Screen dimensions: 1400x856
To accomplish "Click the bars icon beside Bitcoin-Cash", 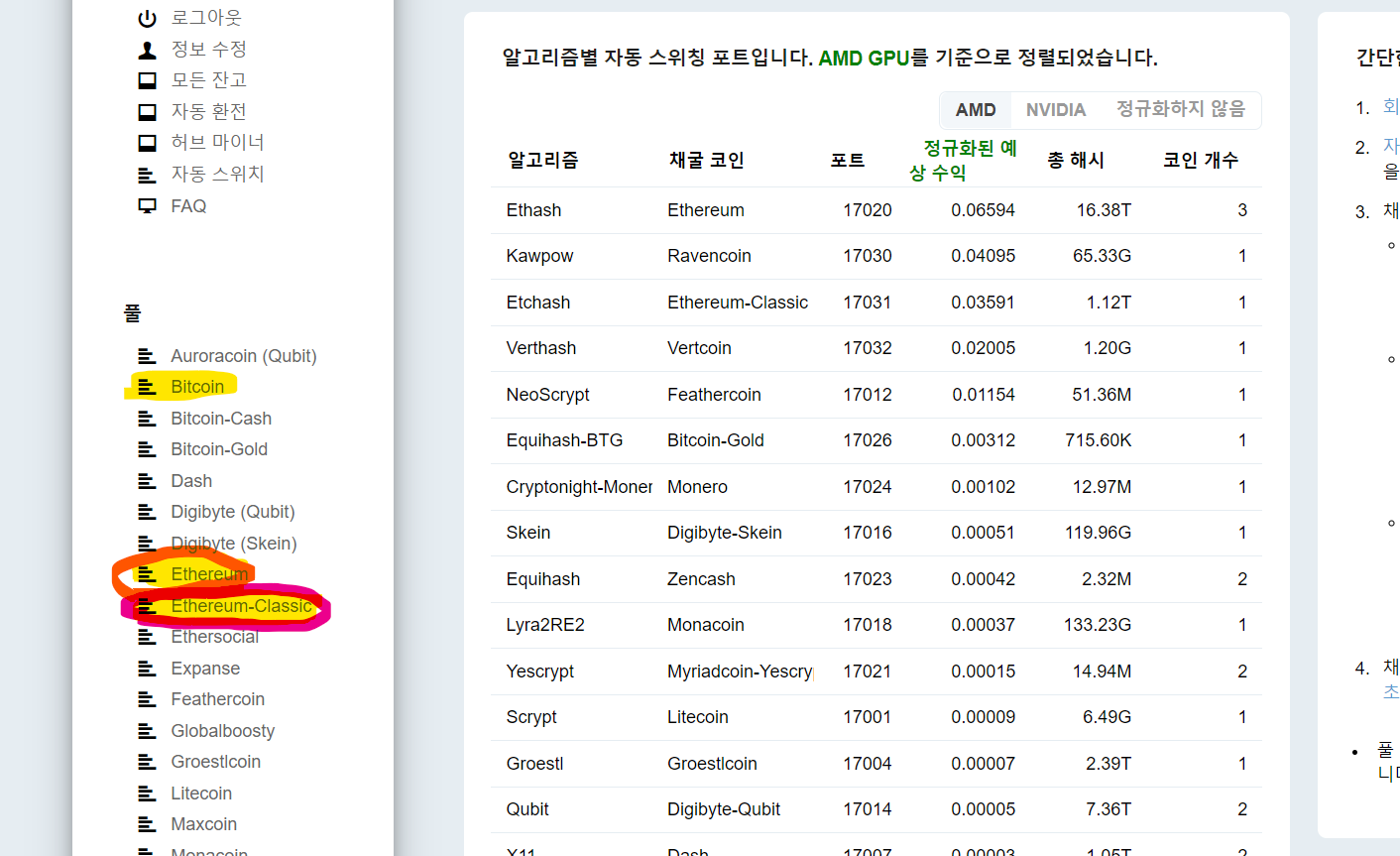I will click(x=147, y=419).
